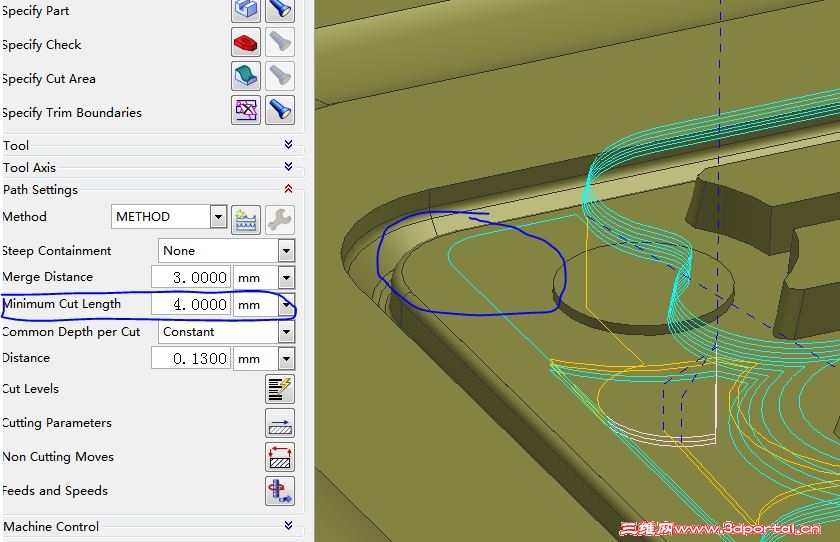840x542 pixels.
Task: Open the Feeds and Speeds icon
Action: point(280,491)
